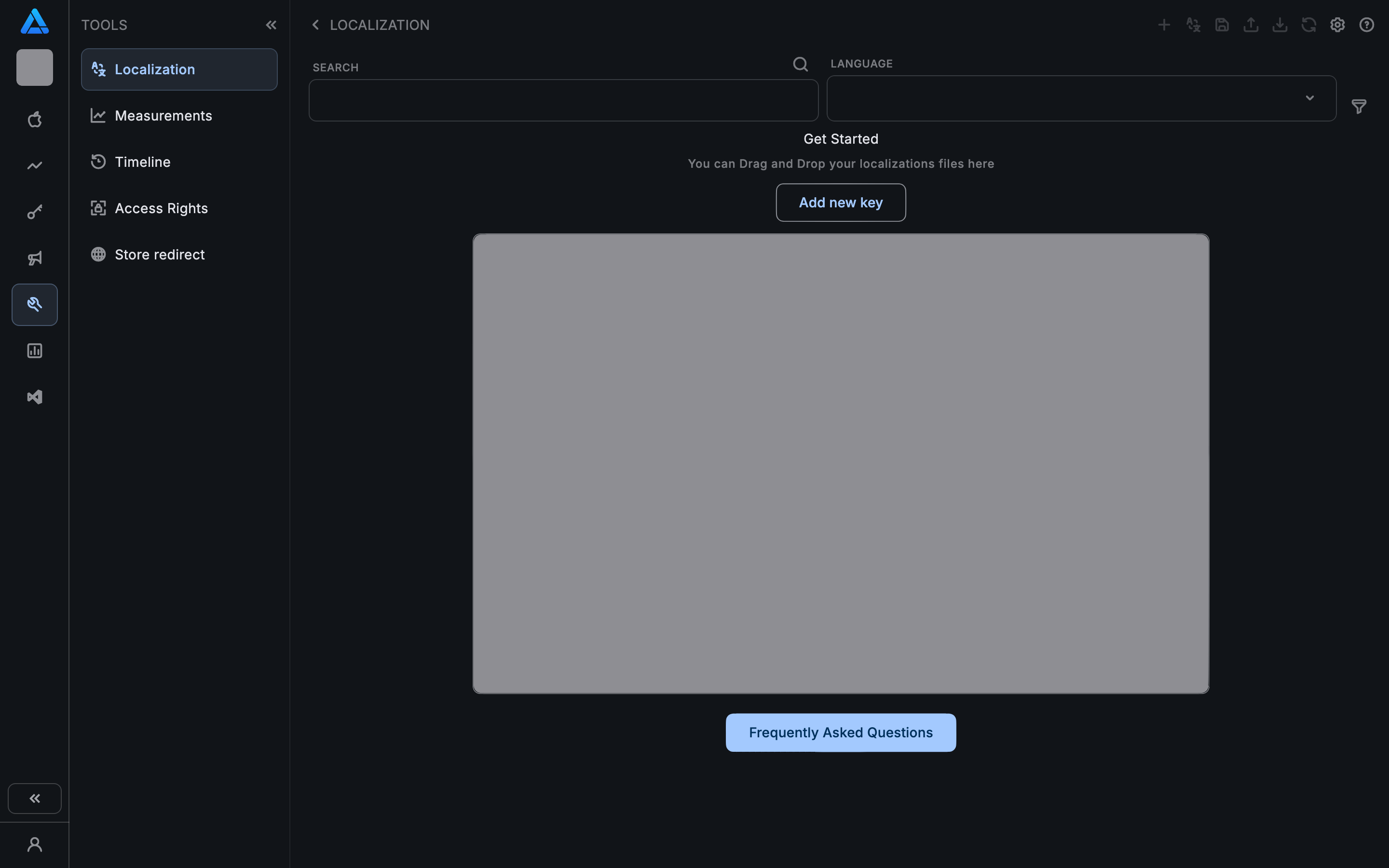Upload localization files via the upload icon
The height and width of the screenshot is (868, 1389).
pos(1251,25)
